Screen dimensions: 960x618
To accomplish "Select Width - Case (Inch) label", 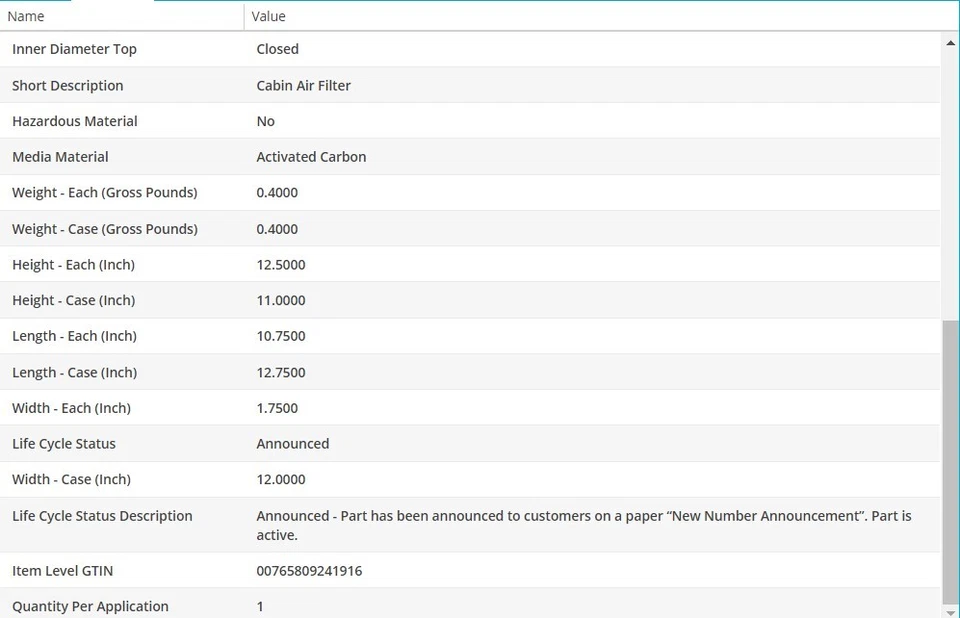I will point(71,479).
